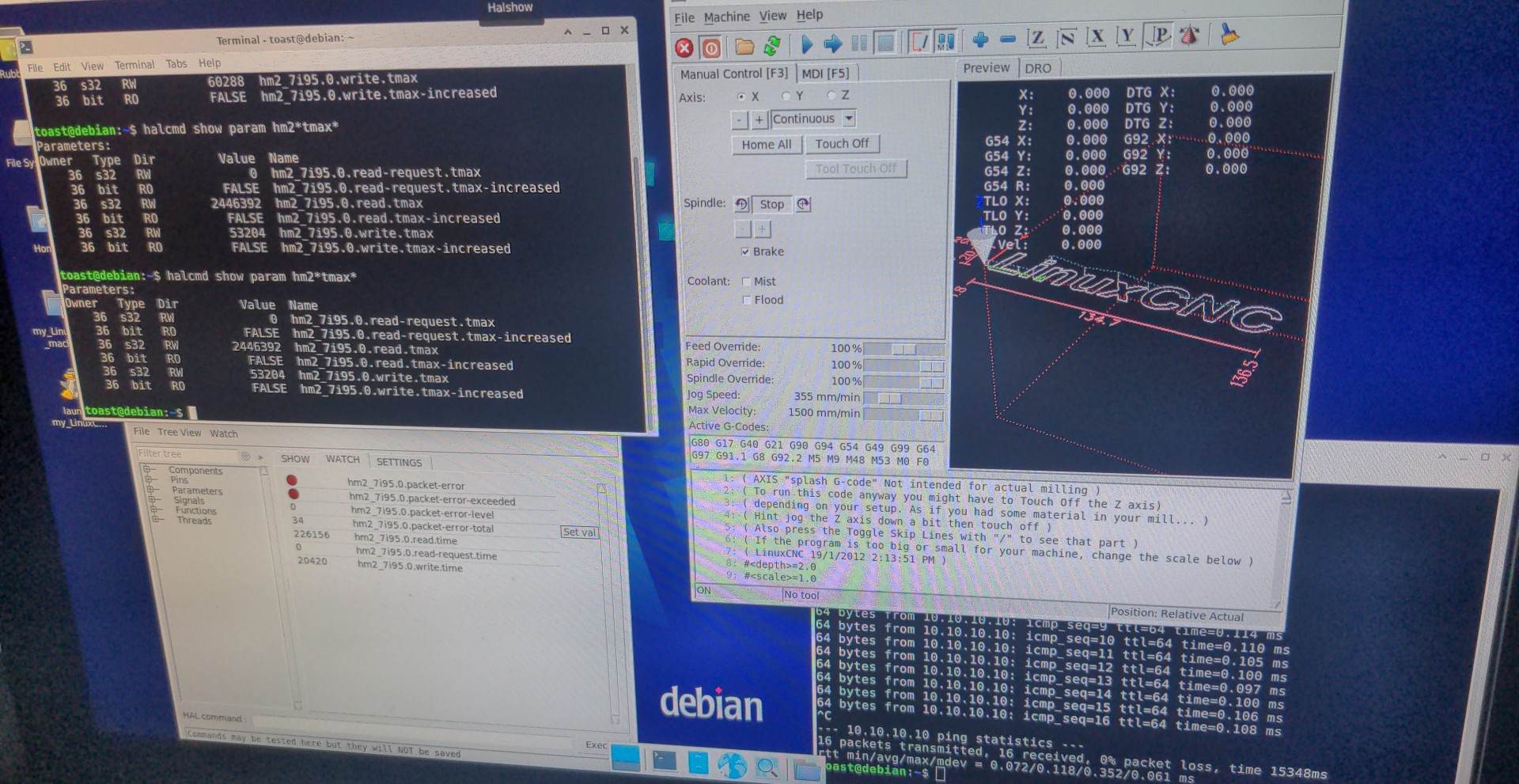Open web browser globe icon in taskbar
Screen dimensions: 1519x784
(732, 765)
